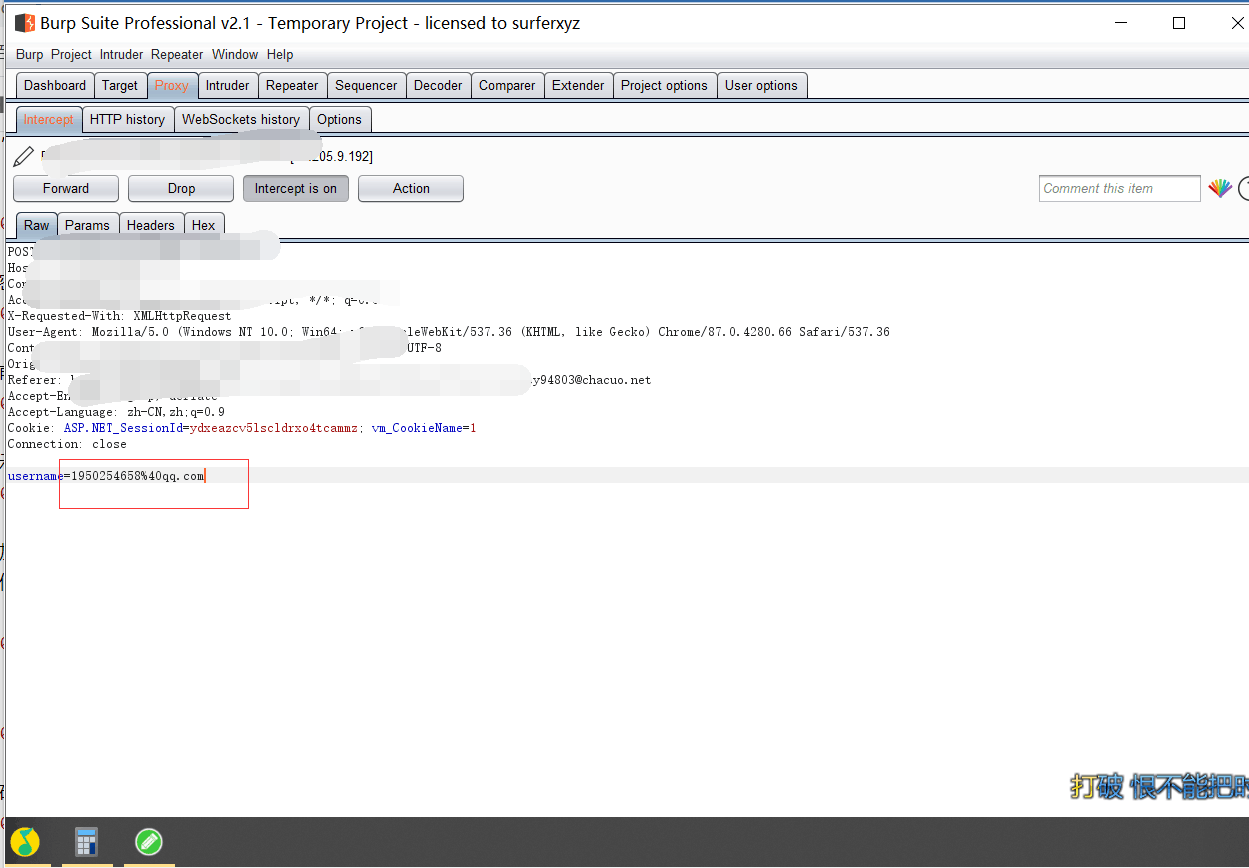The image size is (1249, 868).
Task: Open the Project menu
Action: coord(71,55)
